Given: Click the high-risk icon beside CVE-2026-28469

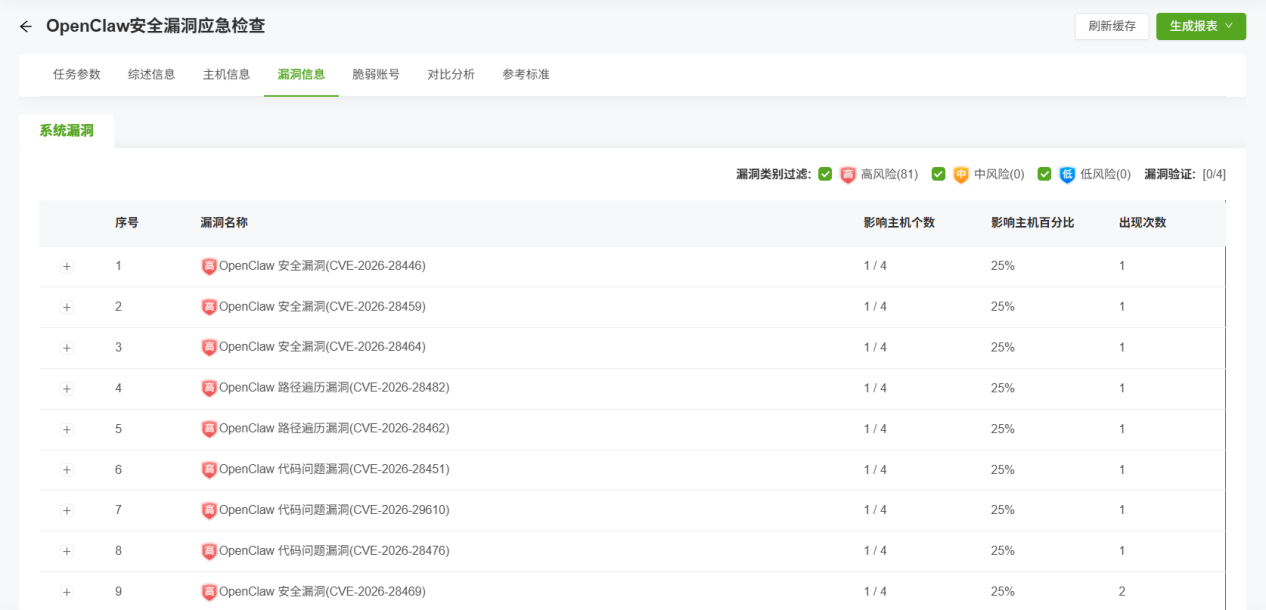Looking at the screenshot, I should pos(209,591).
